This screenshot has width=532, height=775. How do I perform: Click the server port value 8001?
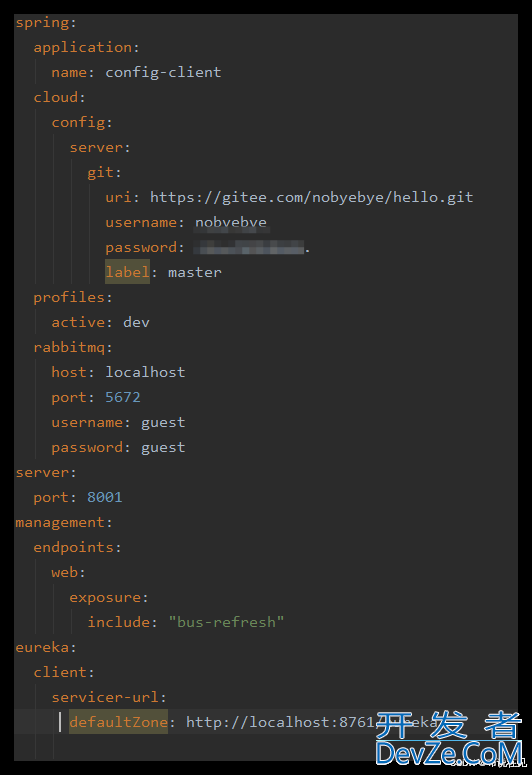(105, 497)
